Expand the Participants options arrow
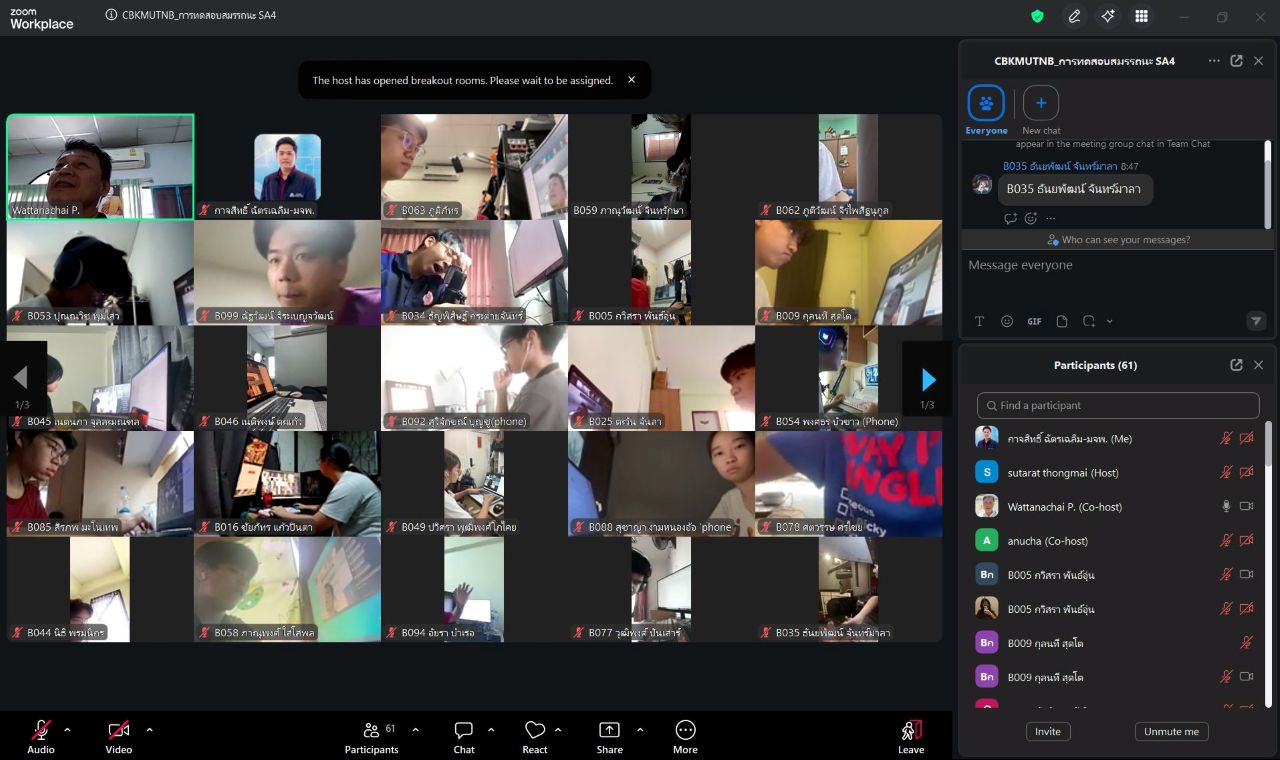 coord(416,729)
